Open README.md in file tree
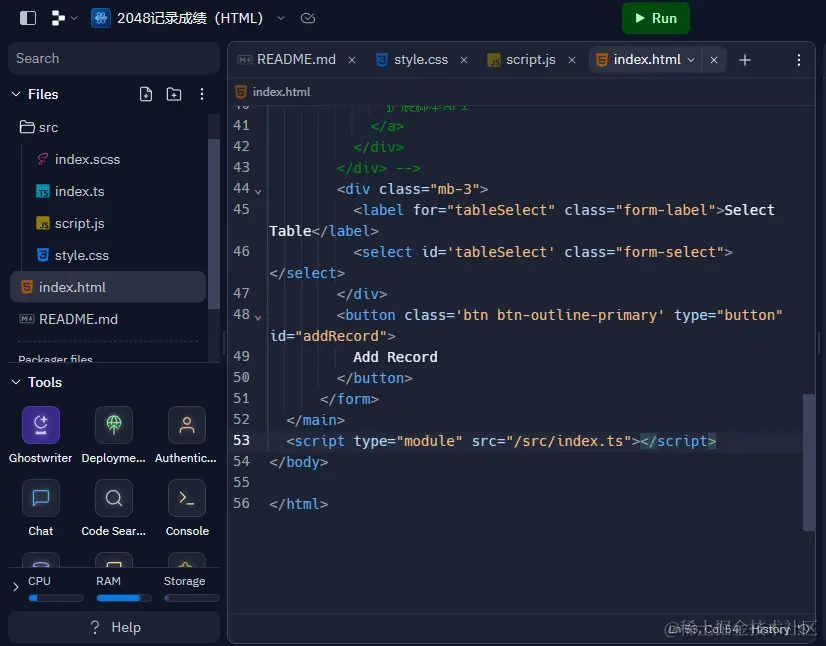The width and height of the screenshot is (826, 646). [x=68, y=319]
